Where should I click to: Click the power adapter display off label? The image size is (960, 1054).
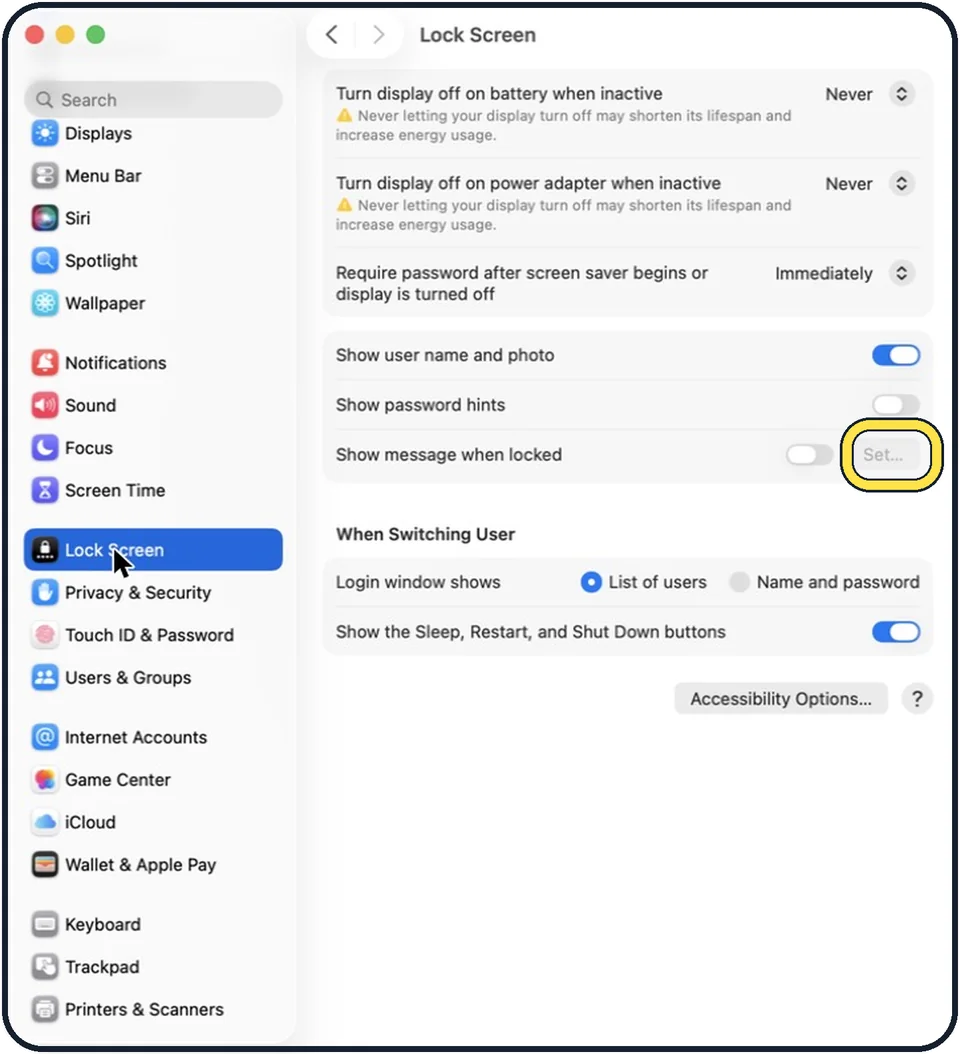point(528,184)
